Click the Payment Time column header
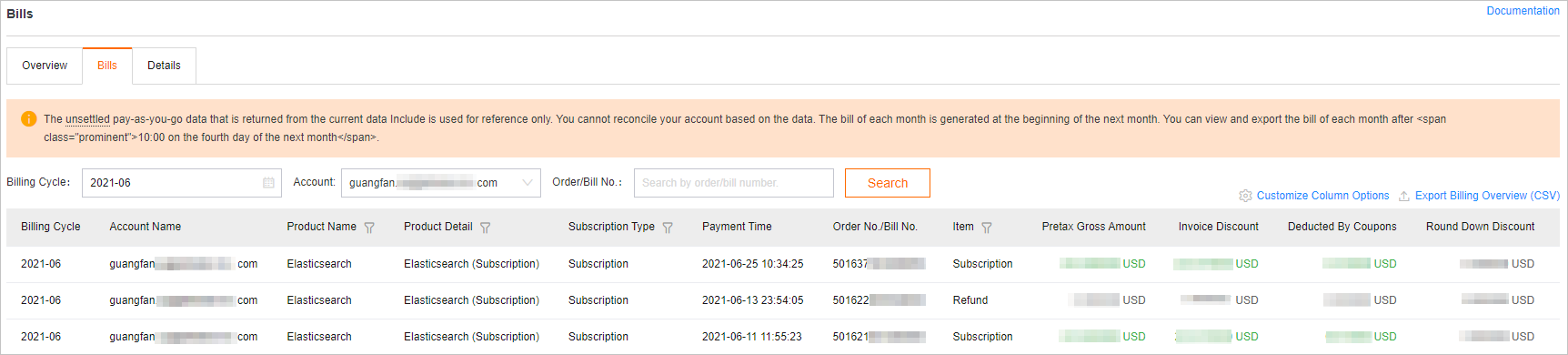 (737, 227)
